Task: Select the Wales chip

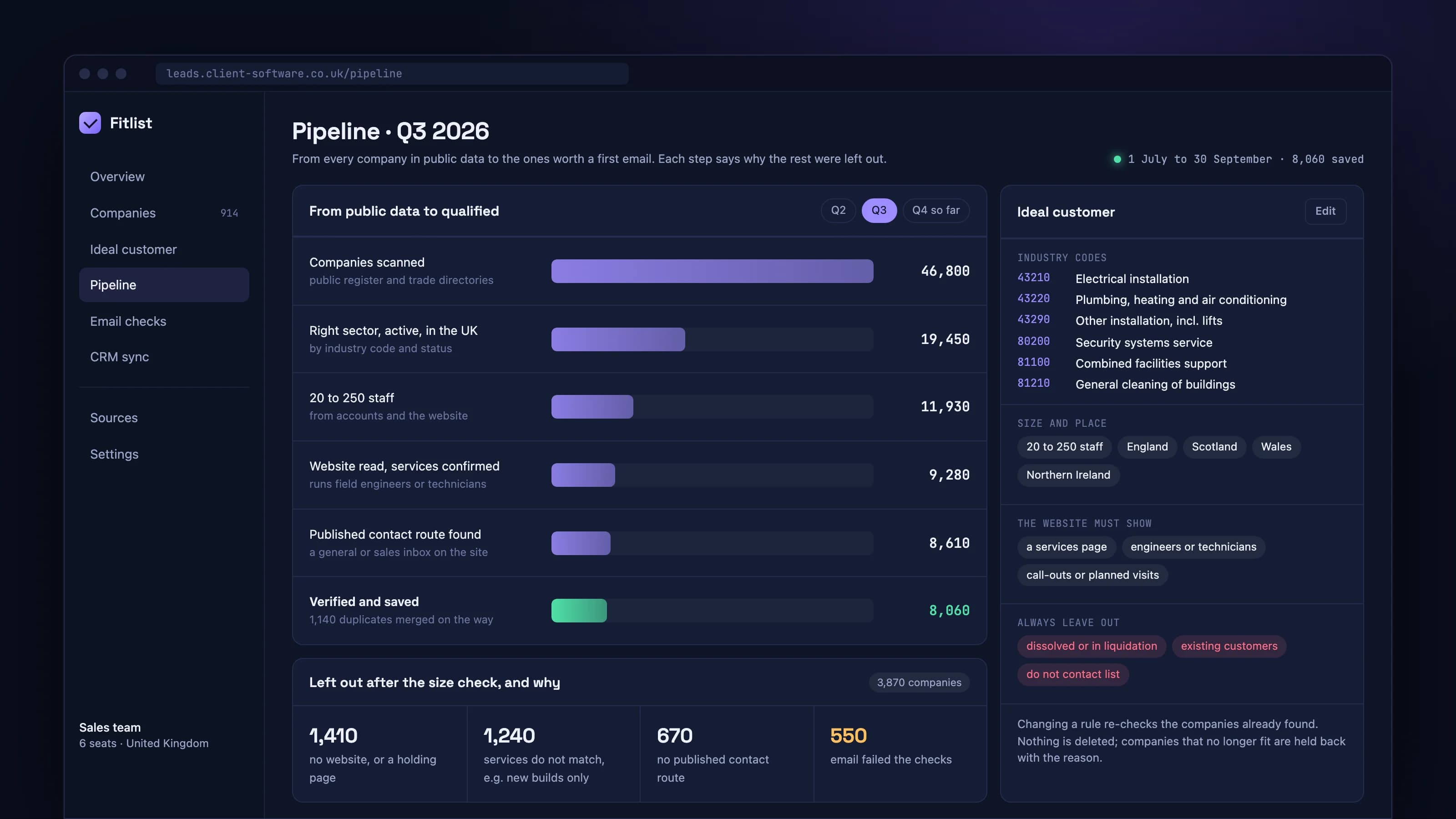Action: 1276,446
